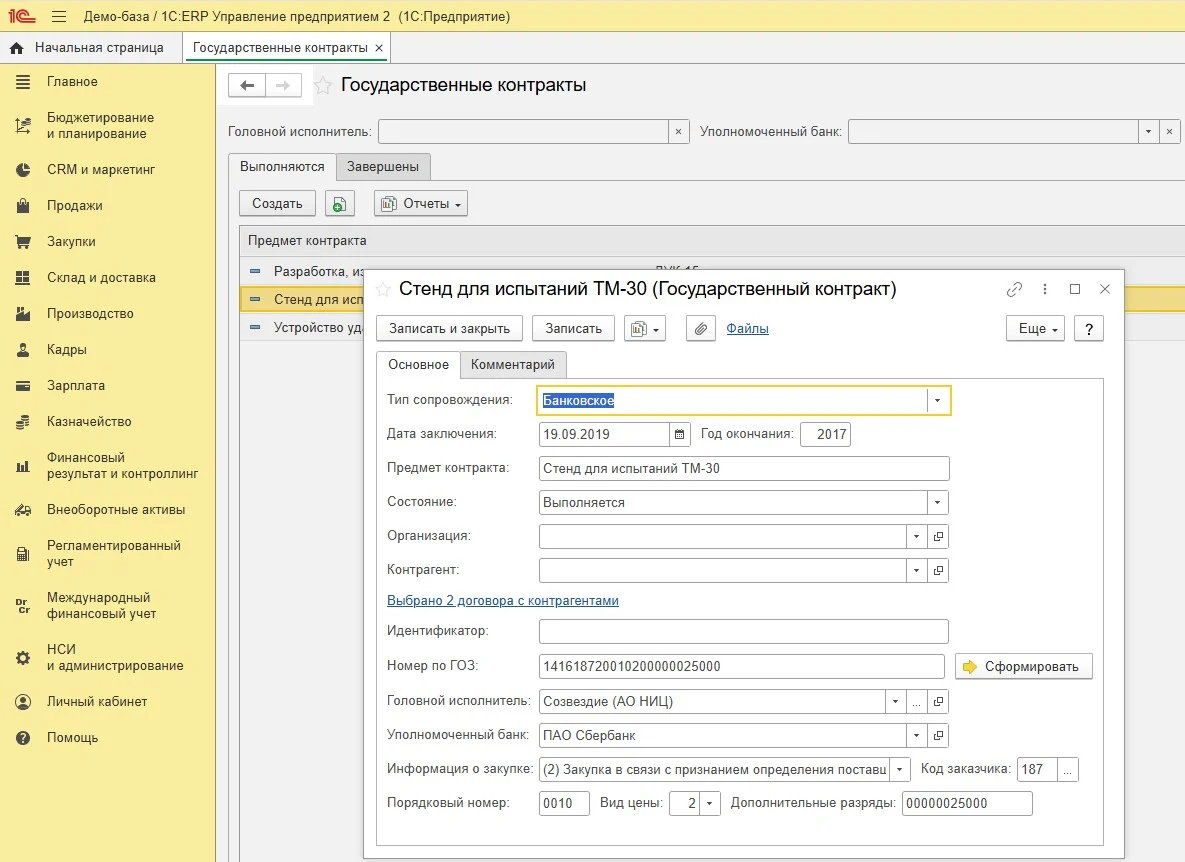The height and width of the screenshot is (862, 1185).
Task: Expand the Информация о закупке dropdown
Action: [899, 770]
